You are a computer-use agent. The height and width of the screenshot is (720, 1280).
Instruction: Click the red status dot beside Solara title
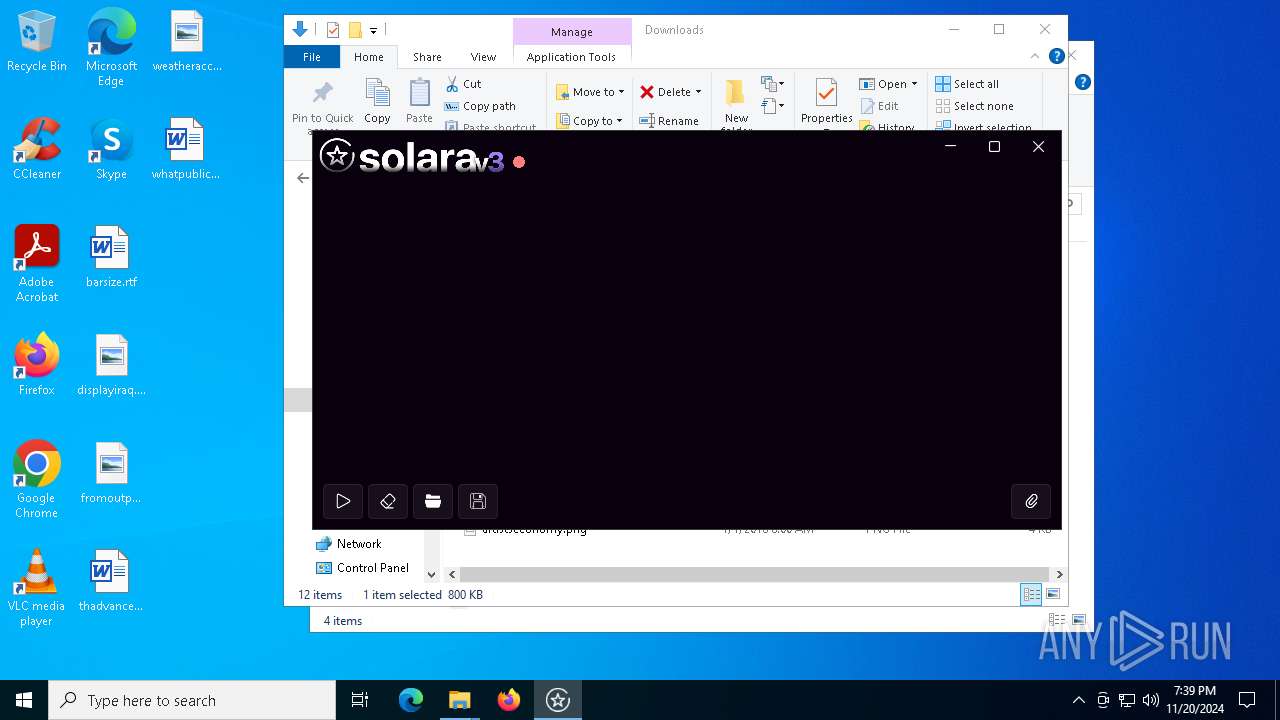tap(519, 161)
